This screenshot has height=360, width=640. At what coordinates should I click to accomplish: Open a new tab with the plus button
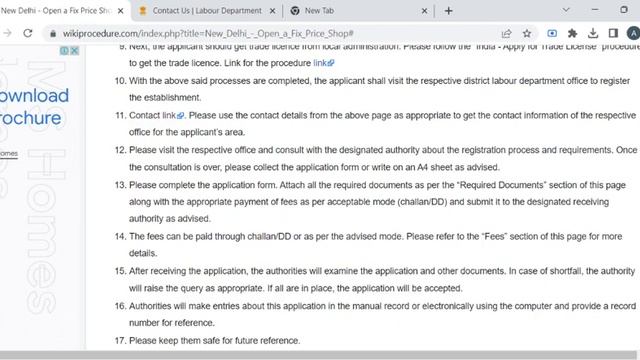pos(449,11)
